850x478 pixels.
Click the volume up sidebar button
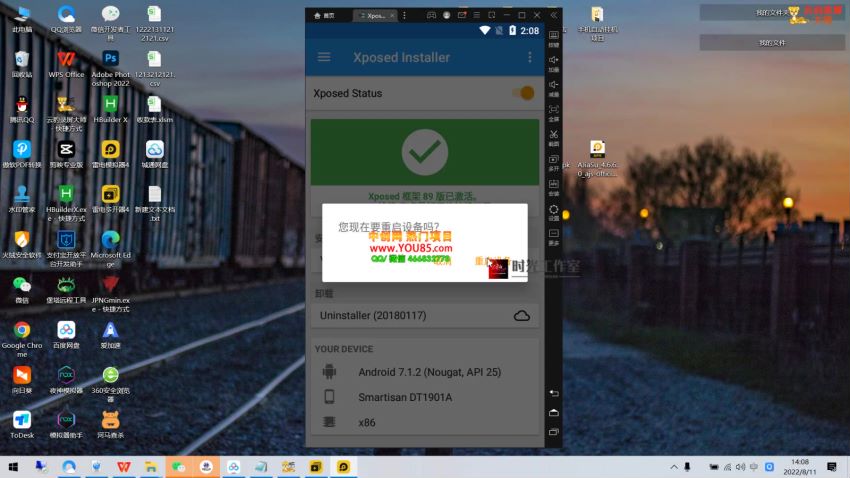553,63
